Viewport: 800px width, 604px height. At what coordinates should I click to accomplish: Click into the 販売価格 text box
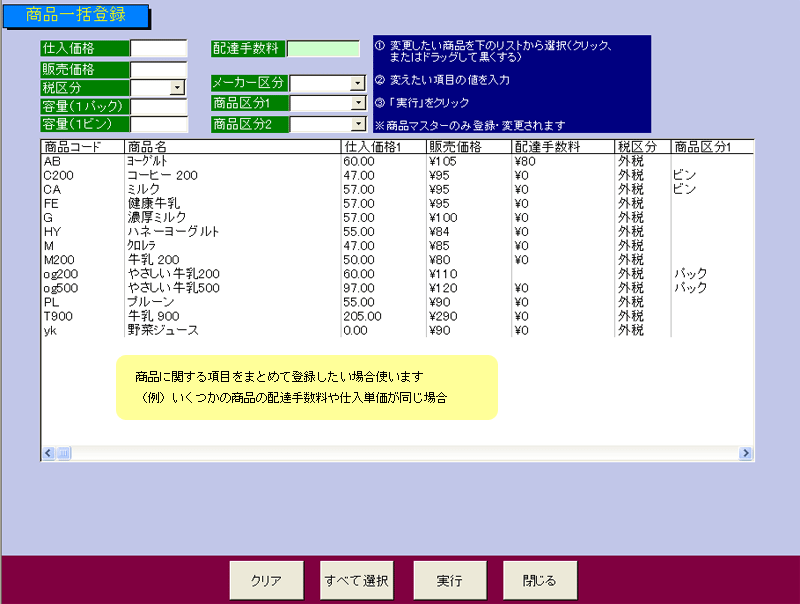point(158,69)
